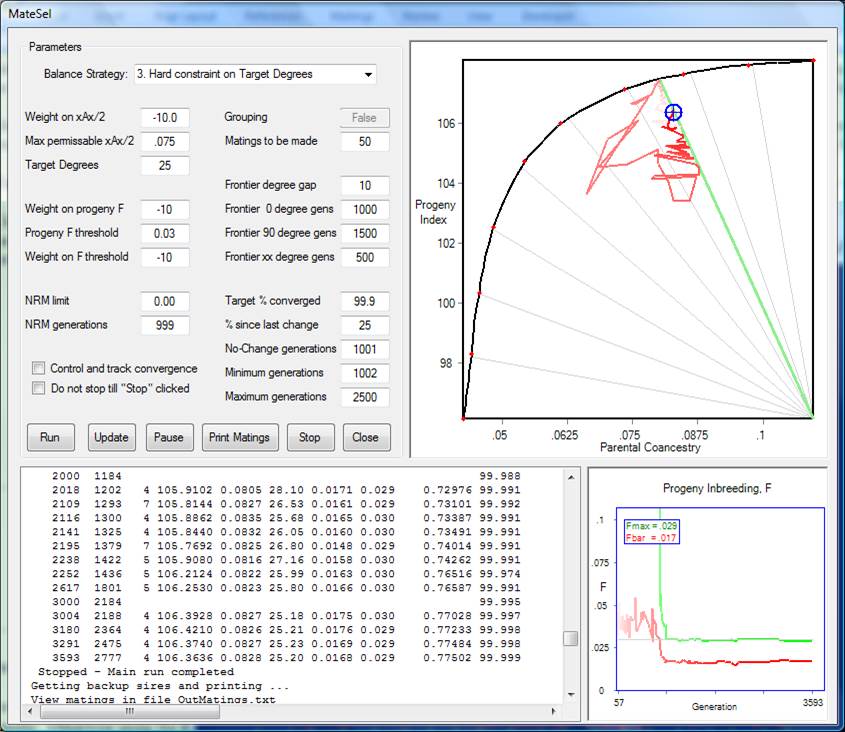Edit the NRM generations value 999

(x=165, y=325)
